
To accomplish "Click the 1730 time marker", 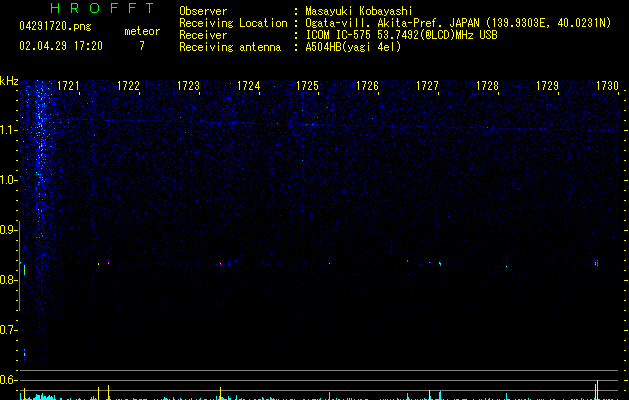I will (x=607, y=86).
